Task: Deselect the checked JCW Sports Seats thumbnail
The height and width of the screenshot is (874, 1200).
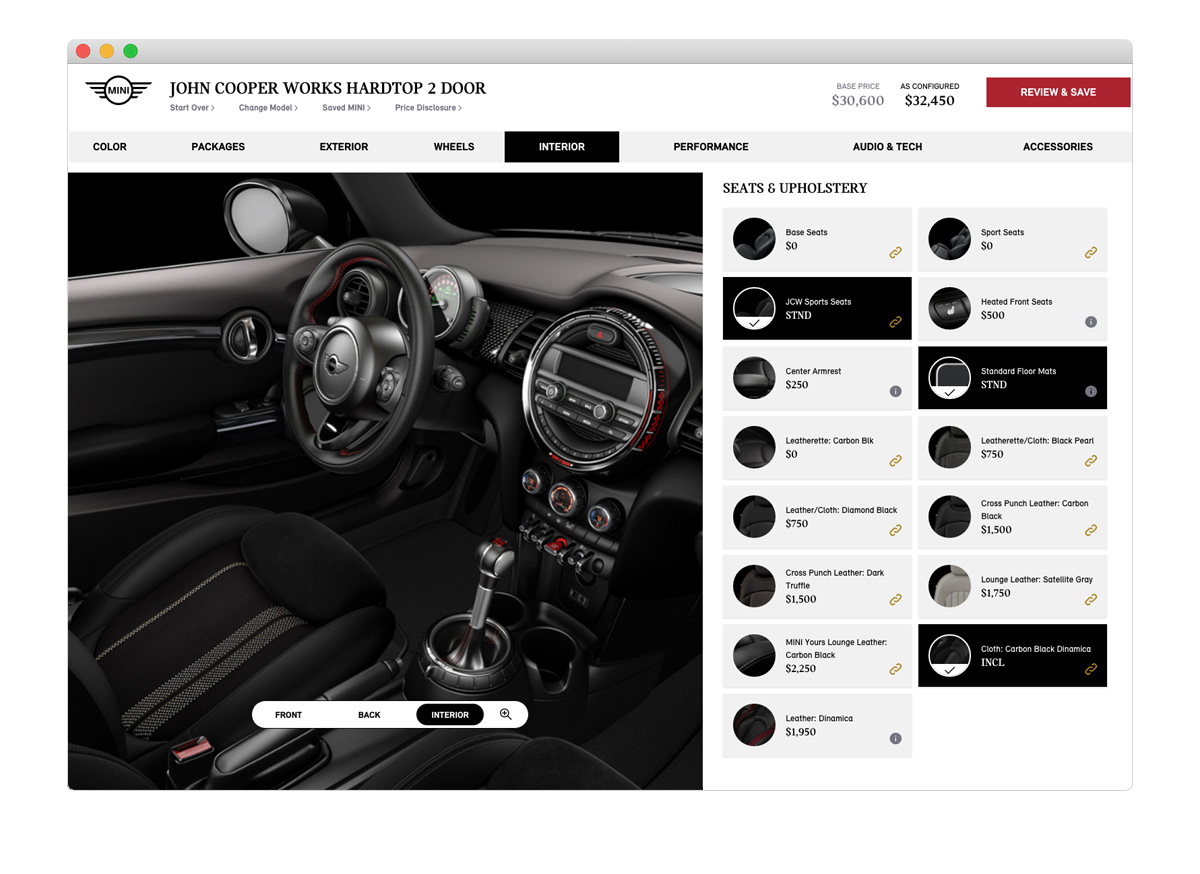Action: (x=754, y=308)
